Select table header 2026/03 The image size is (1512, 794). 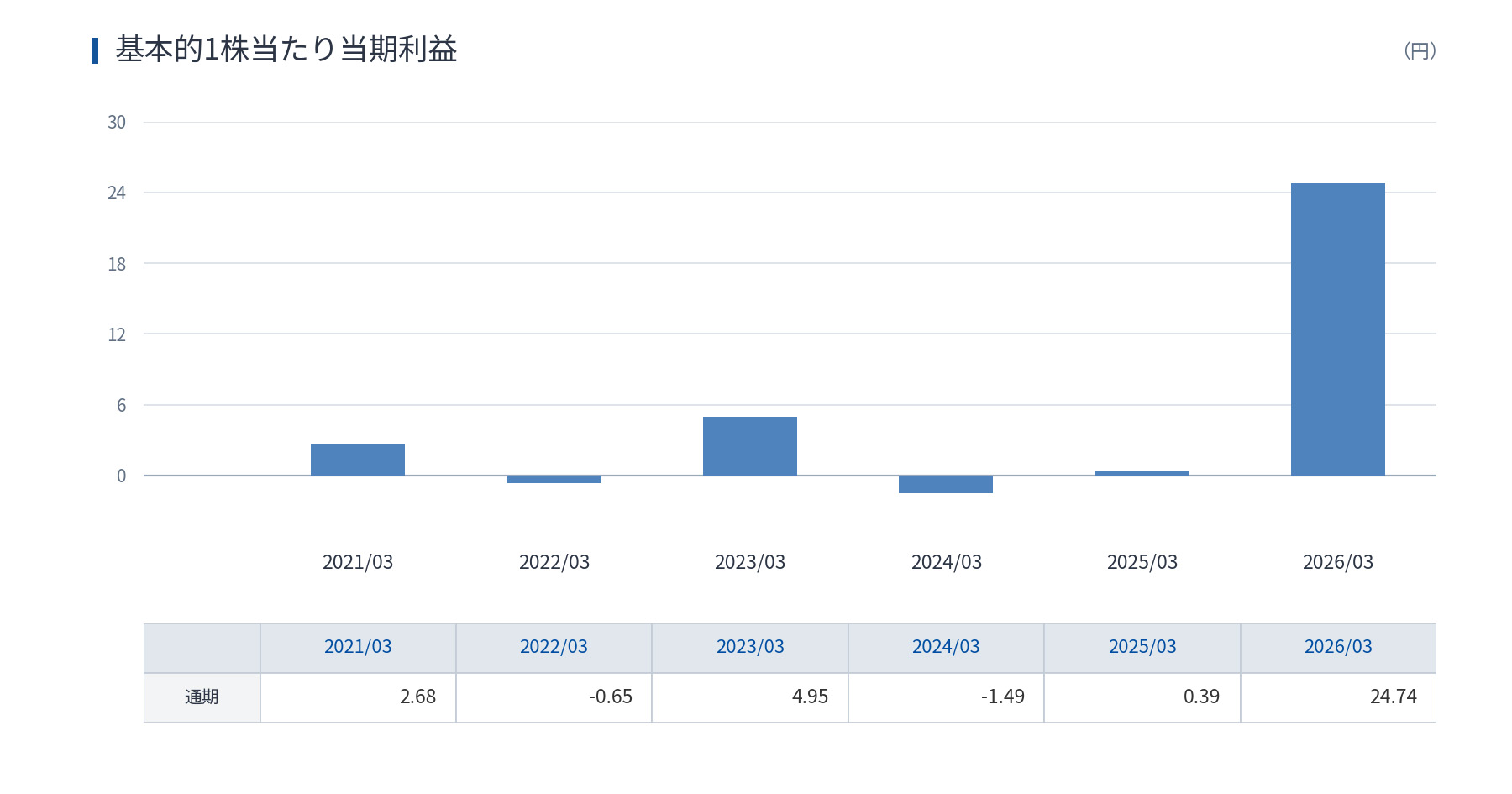coord(1338,647)
